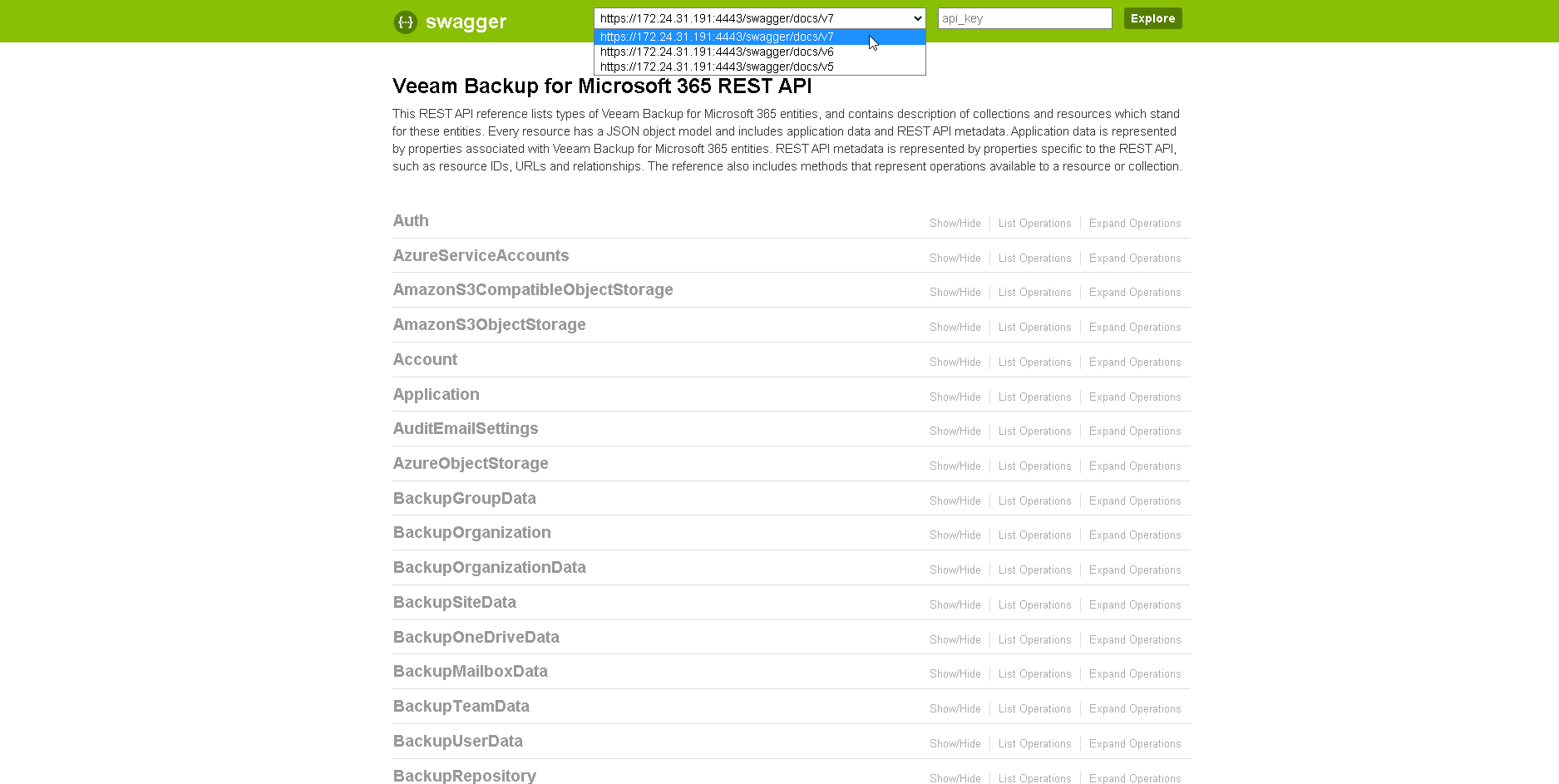Expand Operations for AzureObjectStorage

pos(1135,466)
